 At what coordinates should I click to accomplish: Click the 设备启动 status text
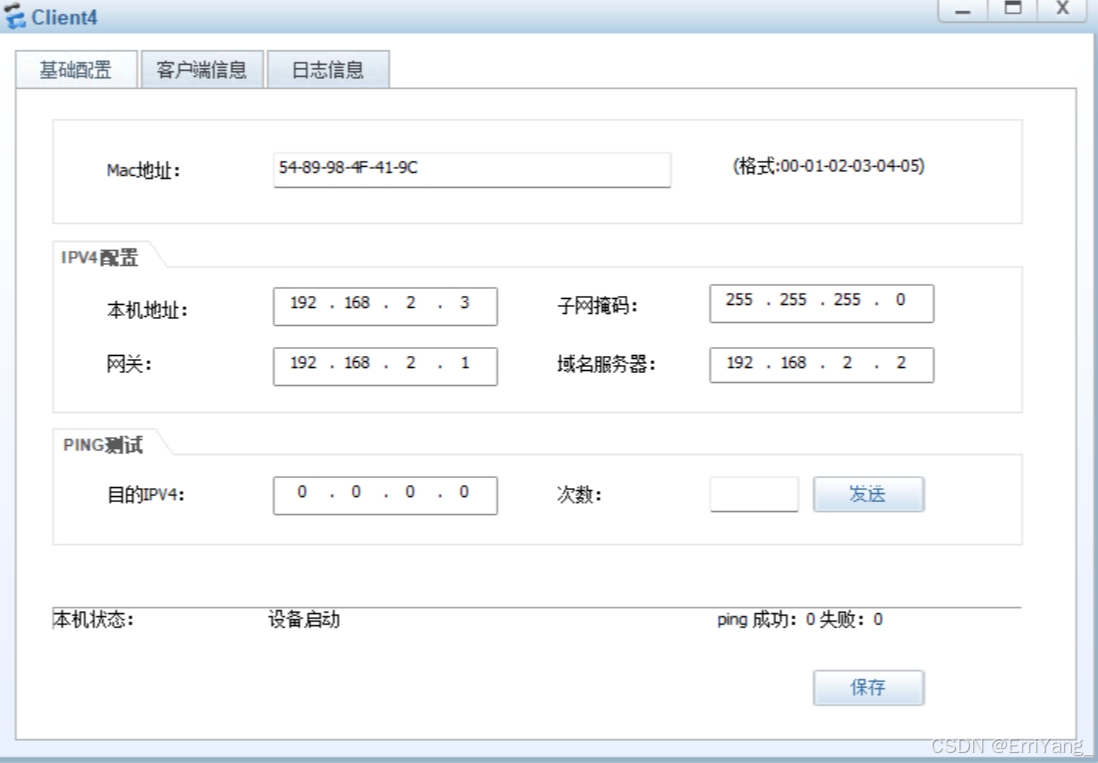click(304, 620)
